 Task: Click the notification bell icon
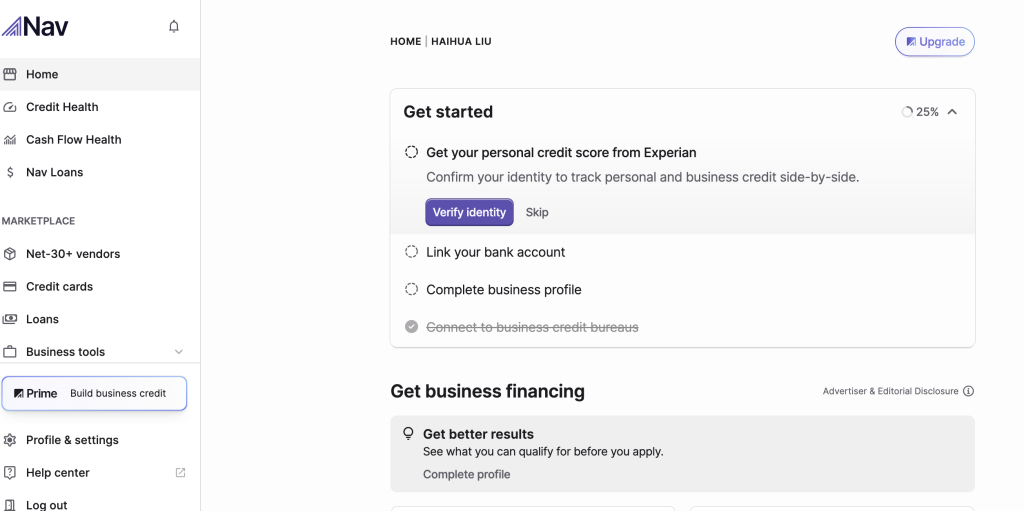(174, 27)
